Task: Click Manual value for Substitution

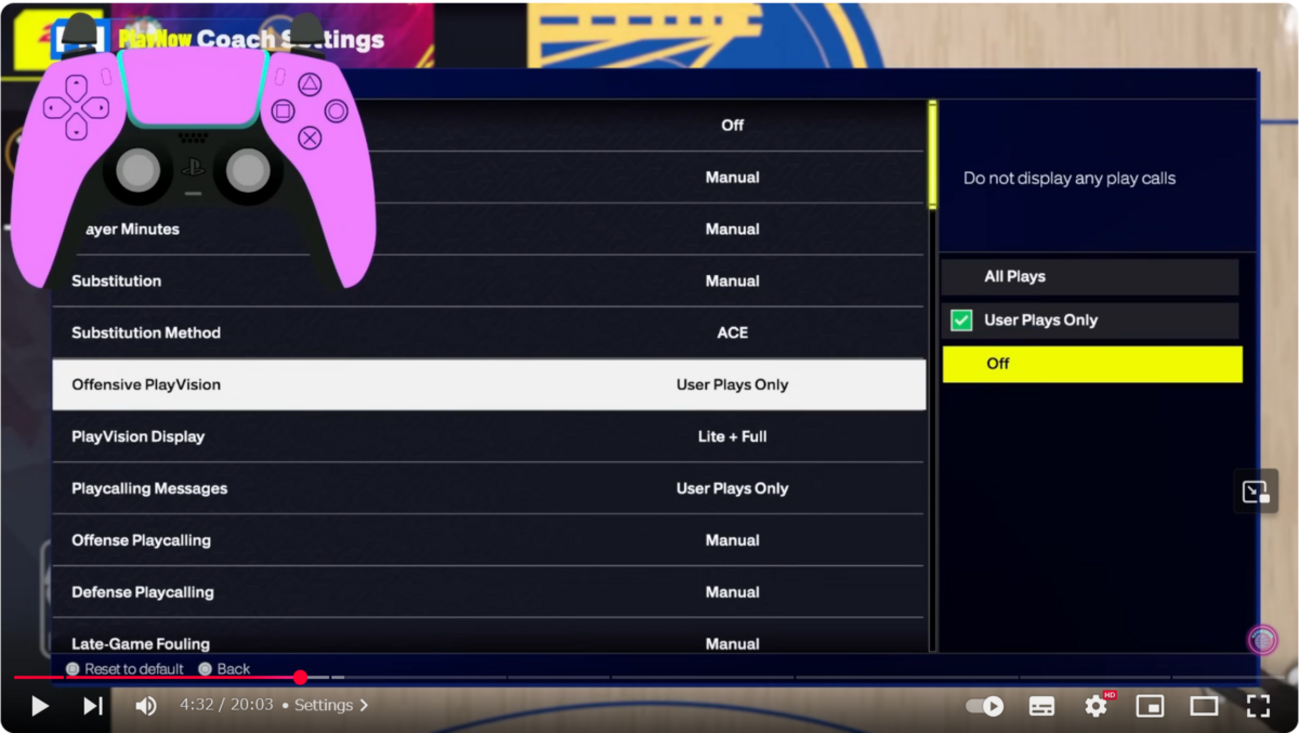Action: tap(732, 281)
